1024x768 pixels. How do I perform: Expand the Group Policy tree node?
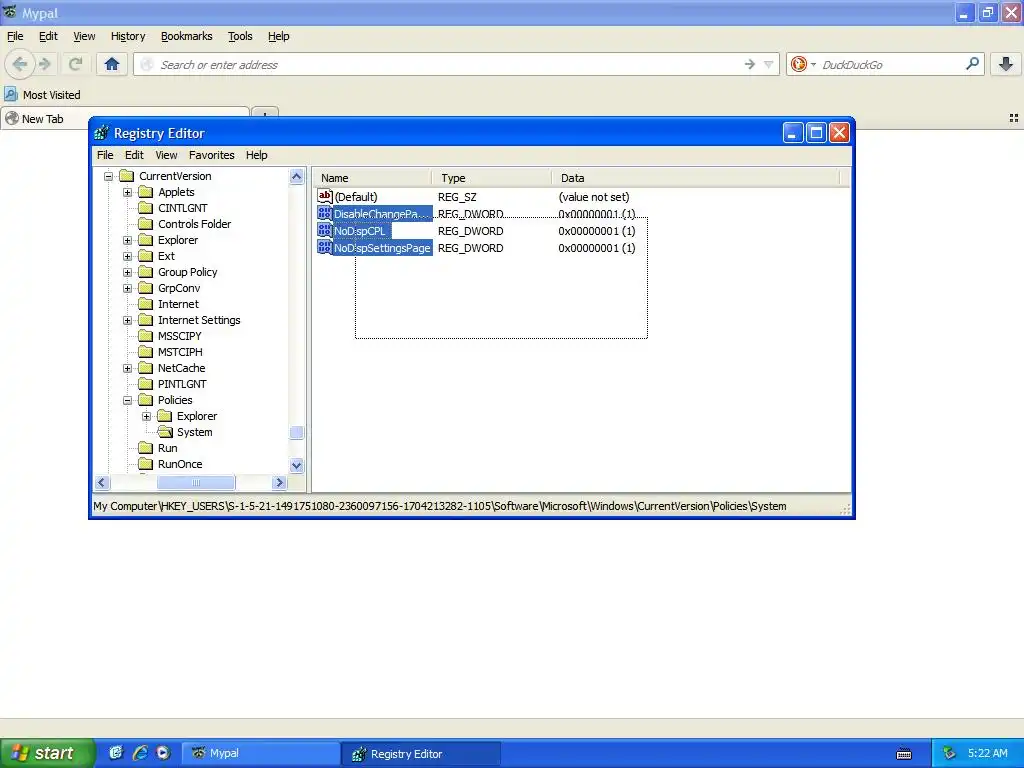127,272
